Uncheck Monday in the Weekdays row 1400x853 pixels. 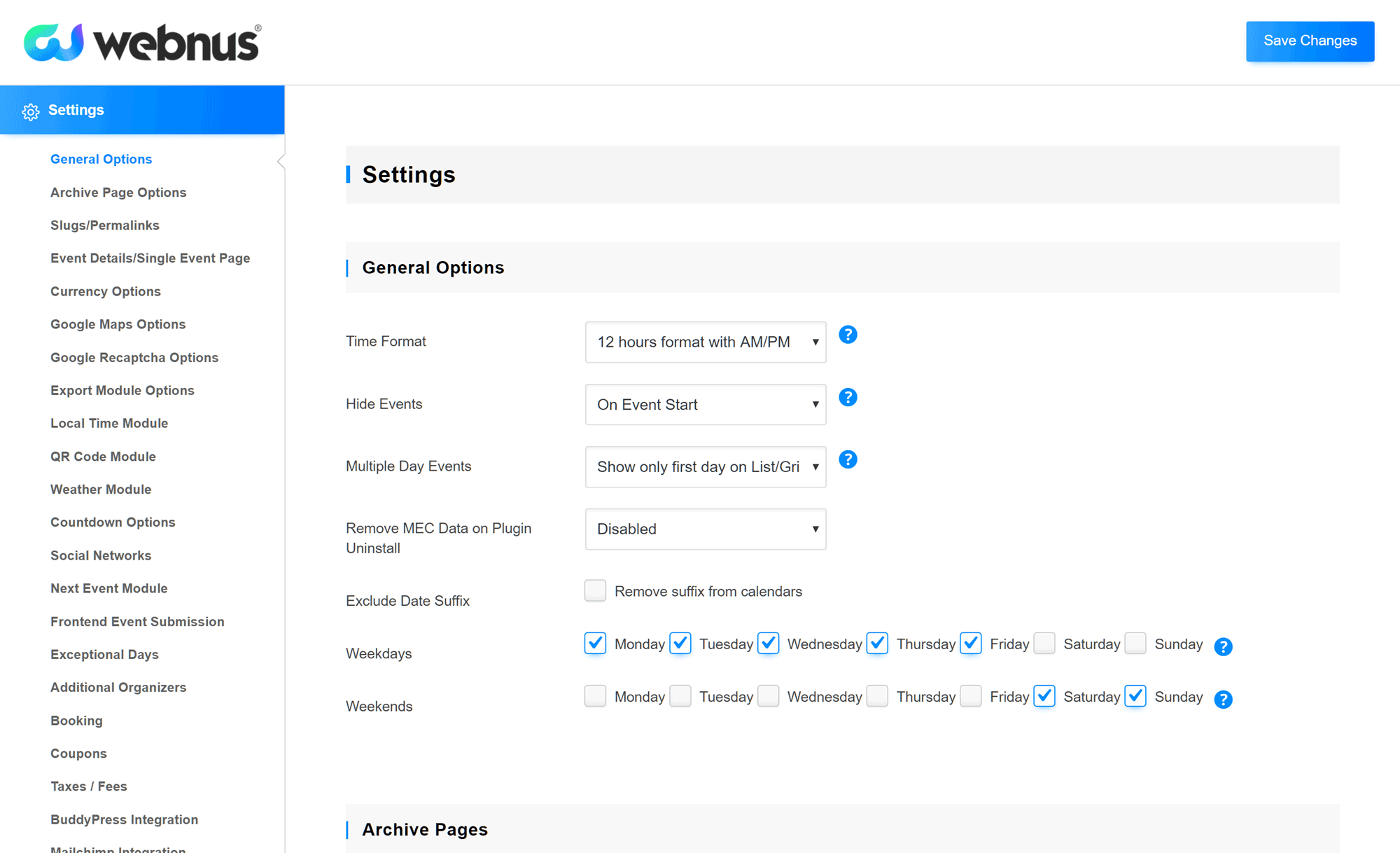pos(595,643)
